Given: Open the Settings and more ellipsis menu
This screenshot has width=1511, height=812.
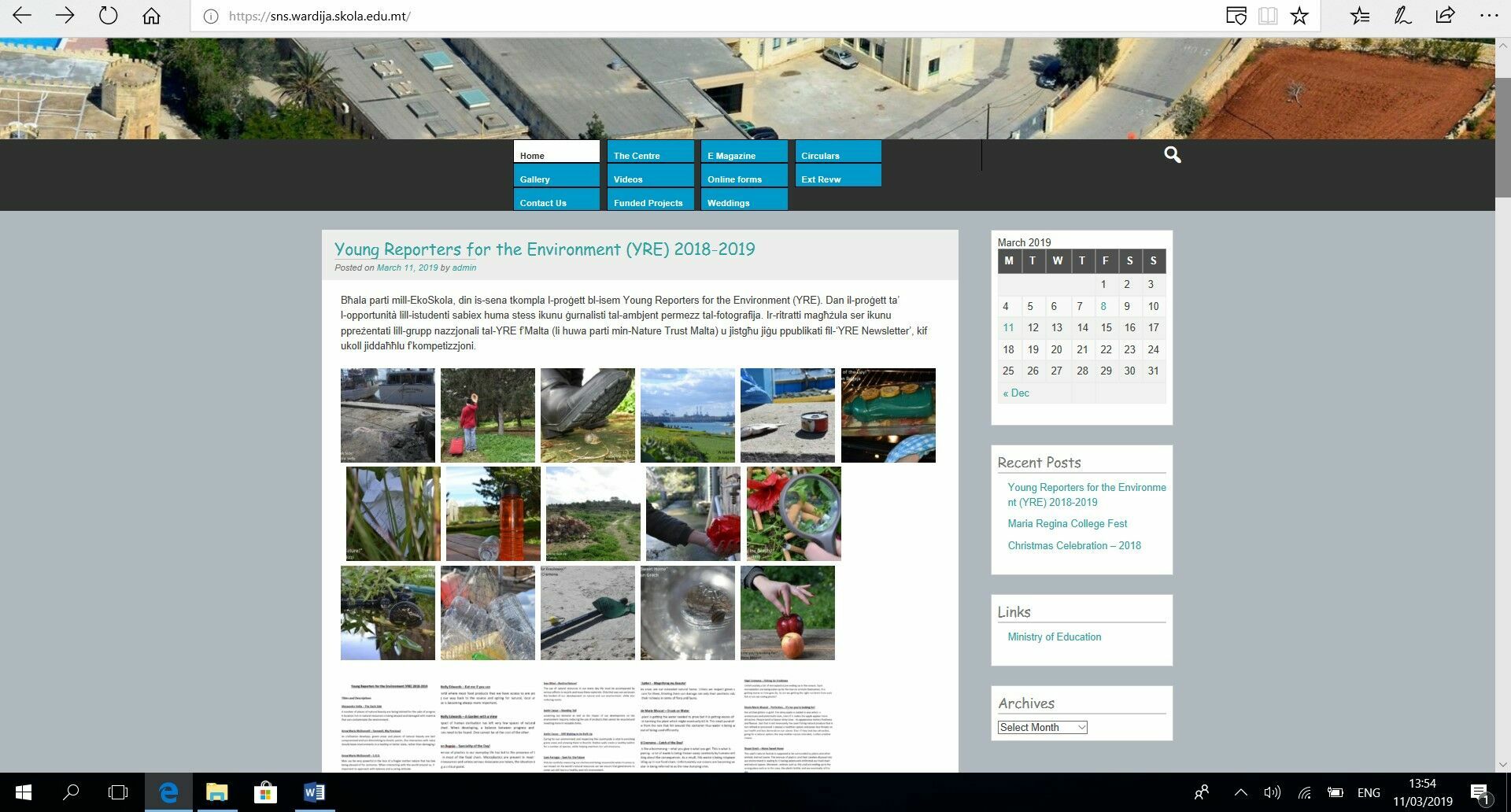Looking at the screenshot, I should 1488,16.
